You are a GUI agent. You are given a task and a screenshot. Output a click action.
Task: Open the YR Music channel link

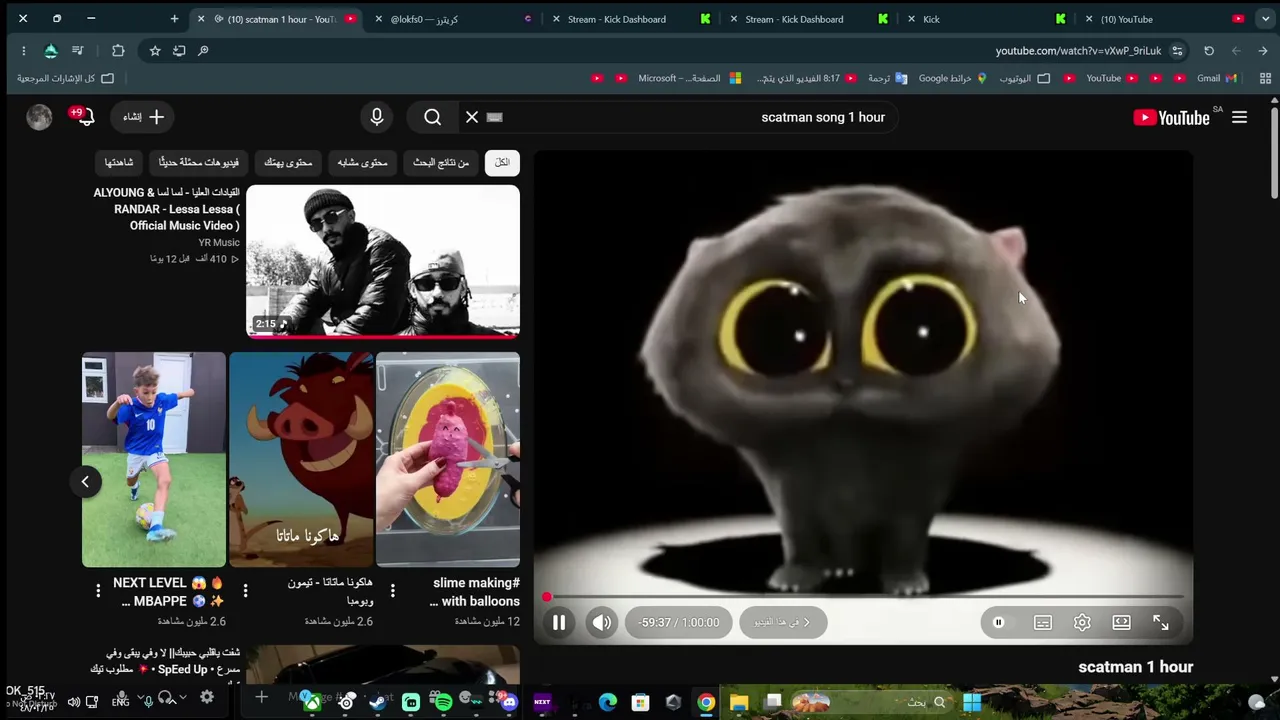click(219, 242)
